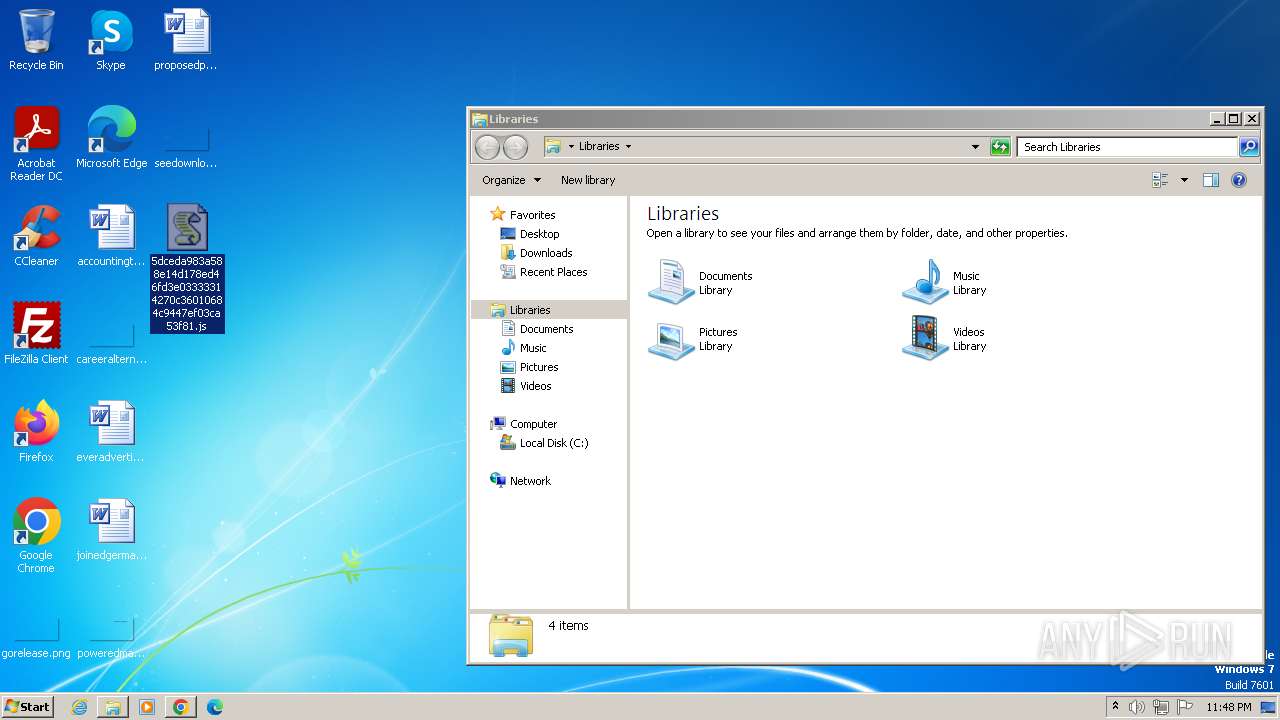The height and width of the screenshot is (720, 1280).
Task: Launch Chrome from the taskbar
Action: (x=180, y=707)
